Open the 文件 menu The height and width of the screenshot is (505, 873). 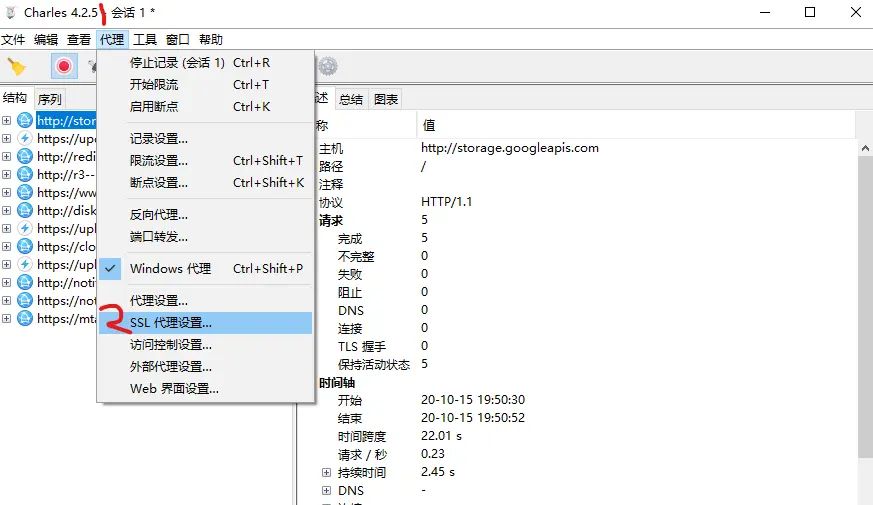click(x=13, y=40)
